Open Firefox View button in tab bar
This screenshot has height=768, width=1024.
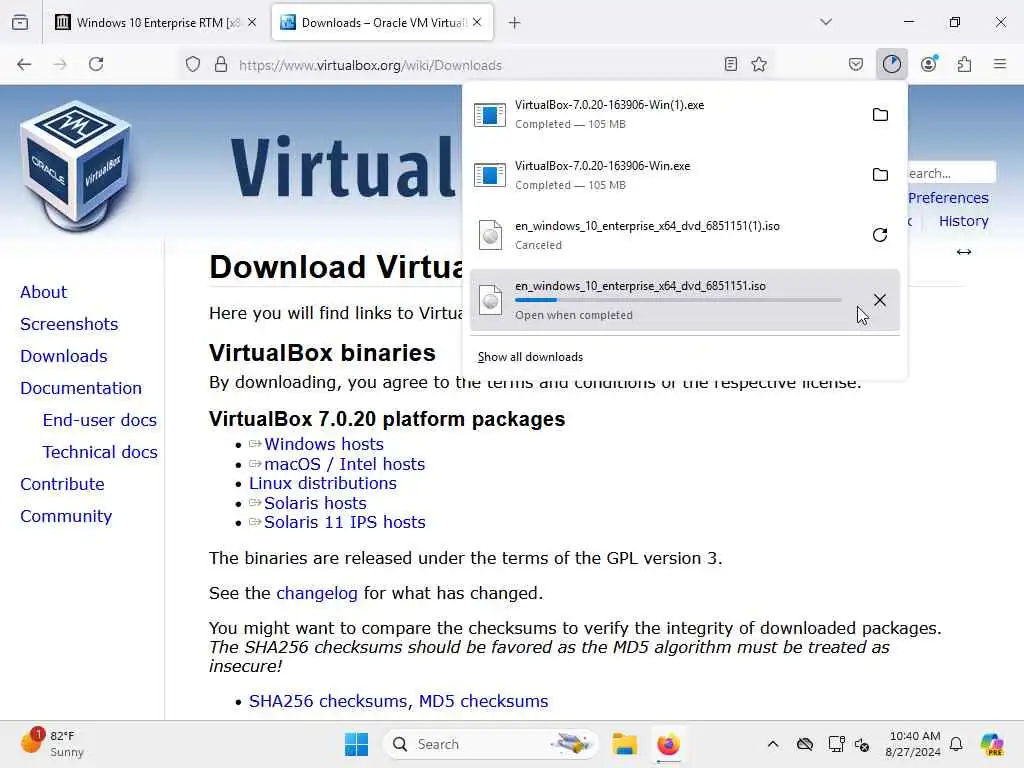coord(20,22)
